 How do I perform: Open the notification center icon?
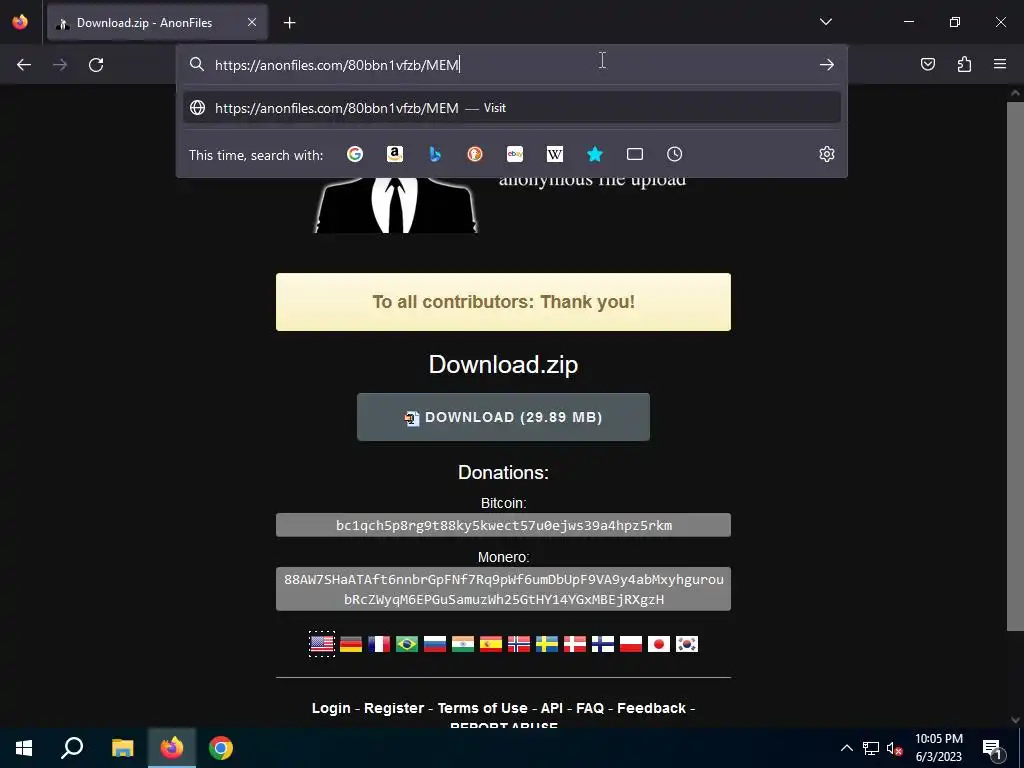click(993, 748)
